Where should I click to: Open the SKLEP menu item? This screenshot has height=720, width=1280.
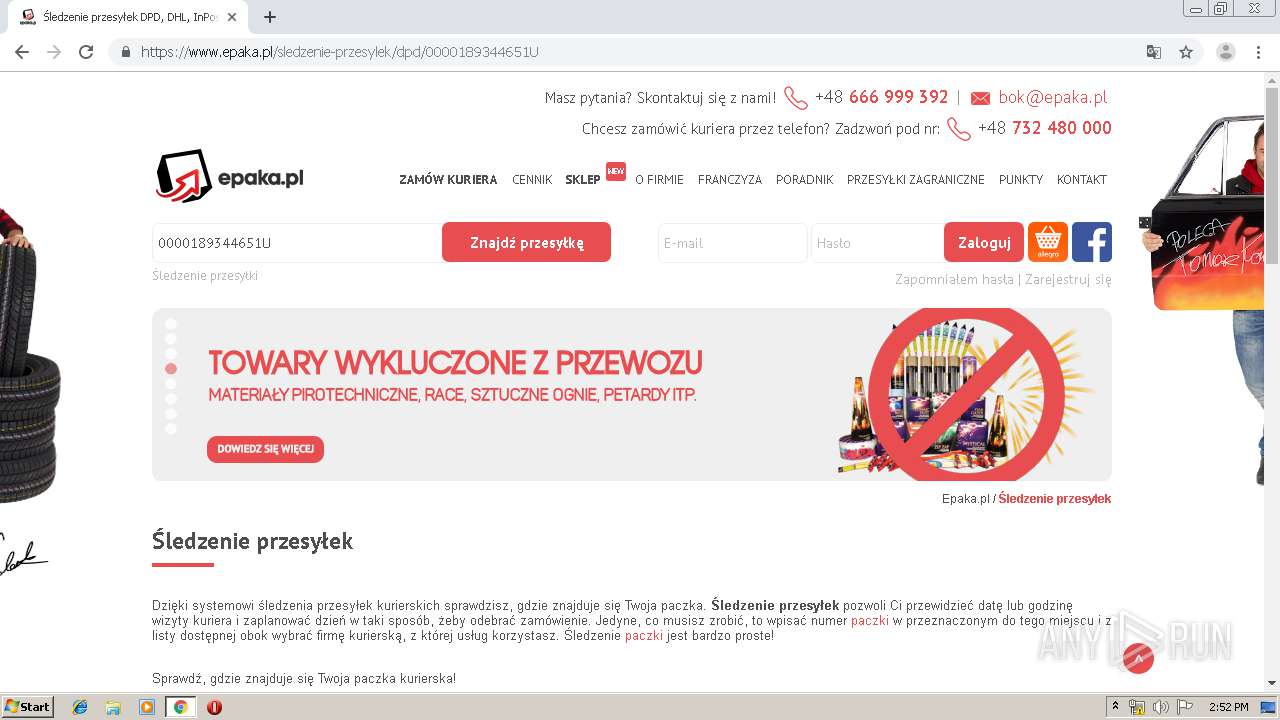point(583,180)
